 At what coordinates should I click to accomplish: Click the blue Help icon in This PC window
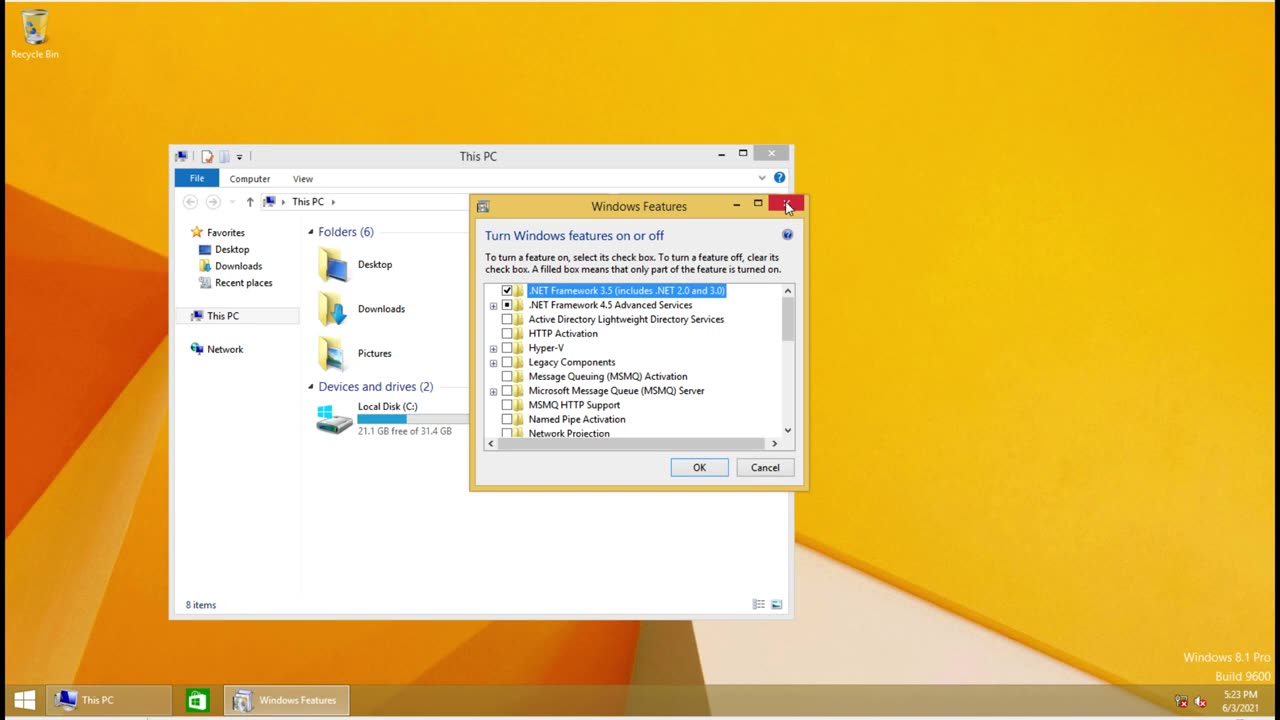coord(779,178)
